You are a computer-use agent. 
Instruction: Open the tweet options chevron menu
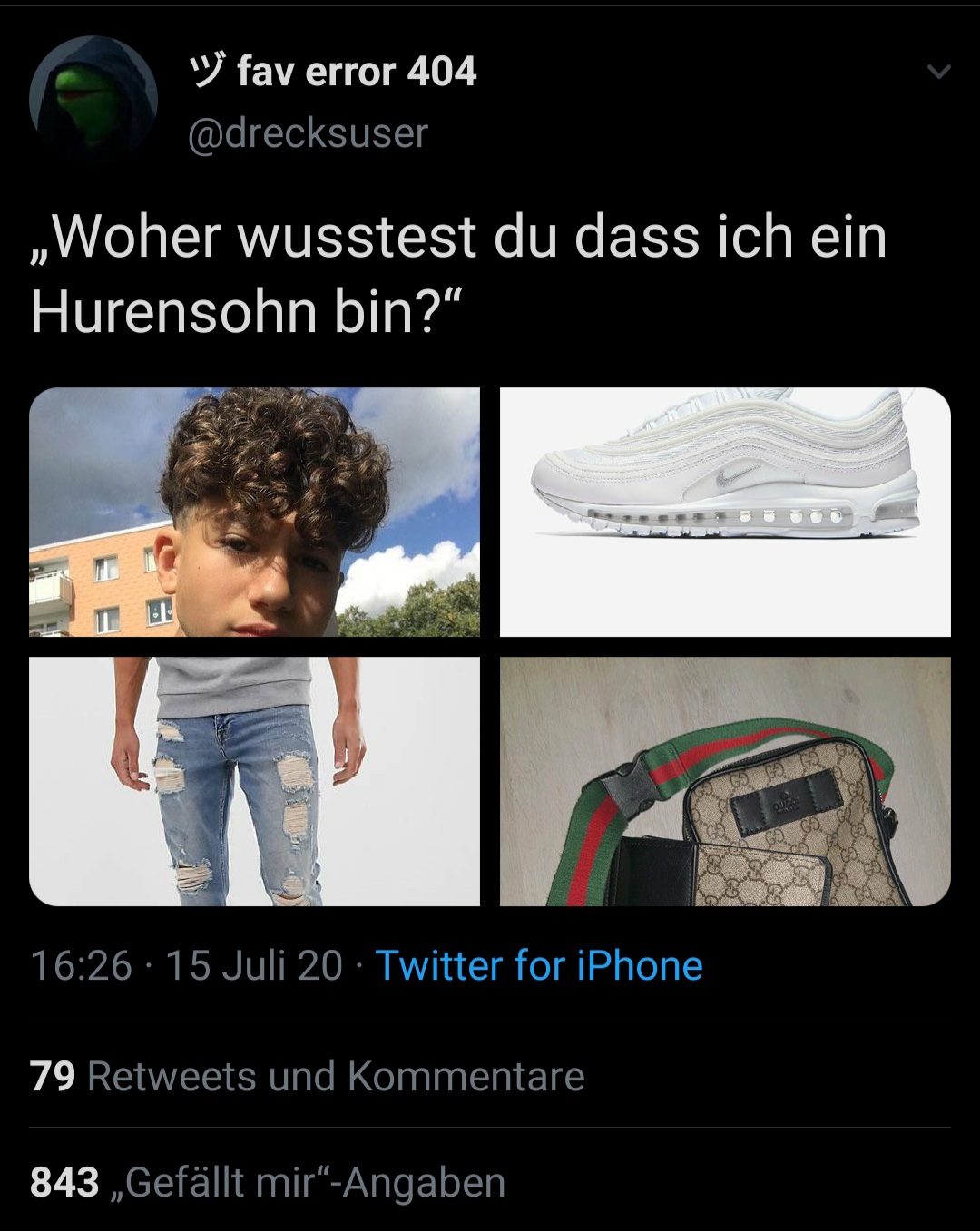[x=939, y=71]
